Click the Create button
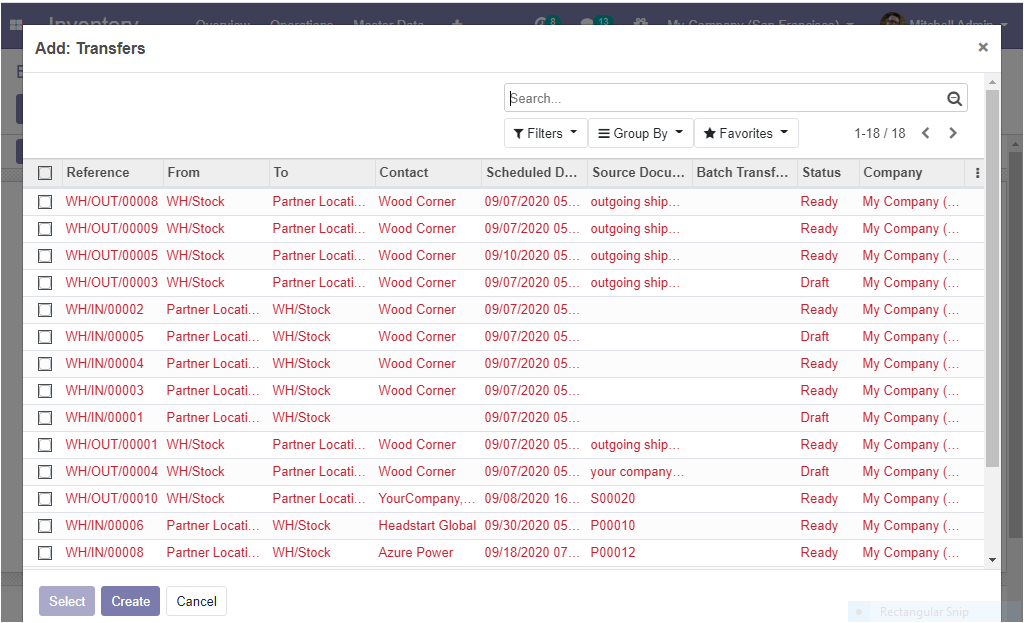Viewport: 1024px width, 623px height. point(130,601)
